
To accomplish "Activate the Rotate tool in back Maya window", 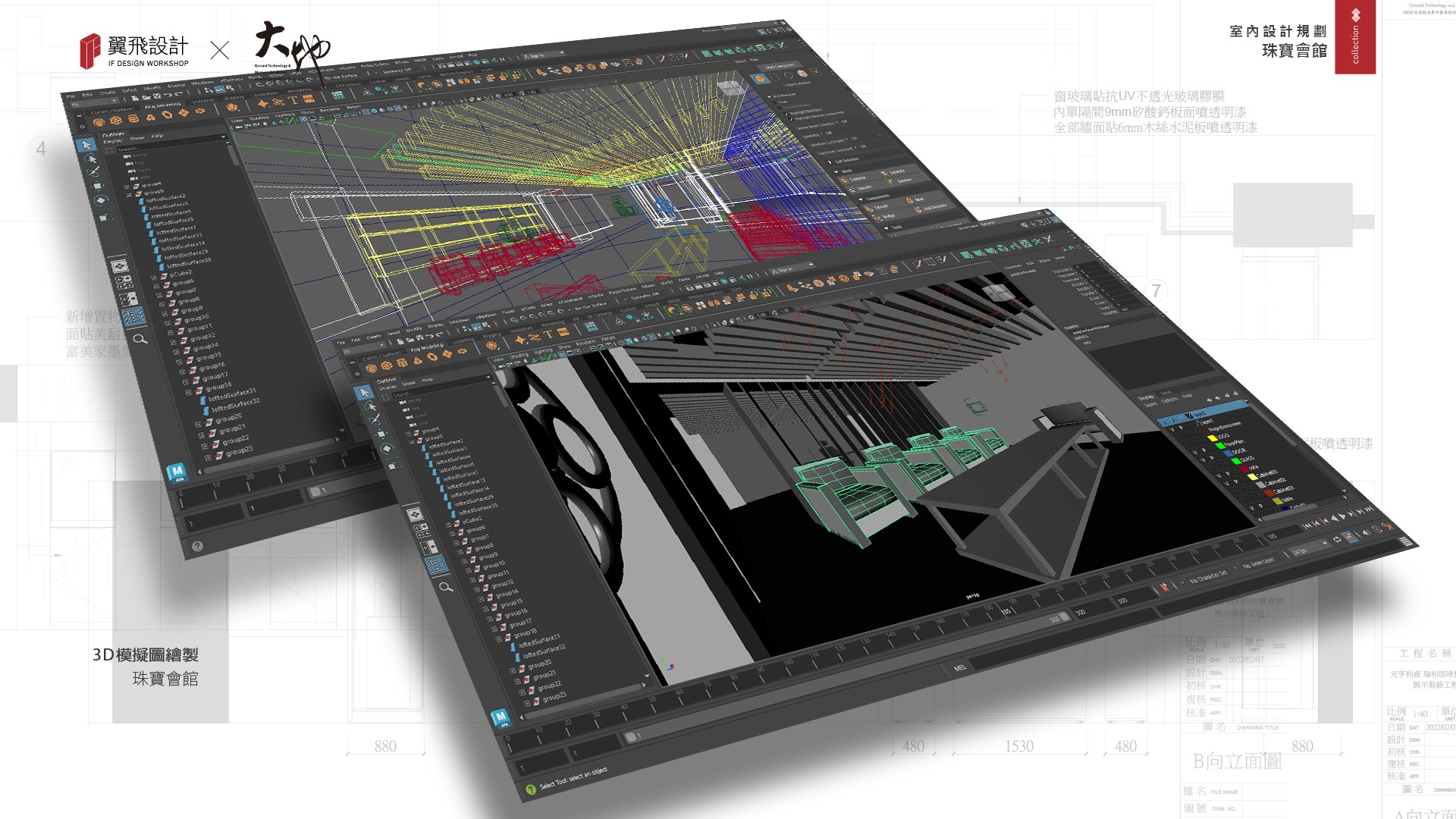I will (101, 200).
